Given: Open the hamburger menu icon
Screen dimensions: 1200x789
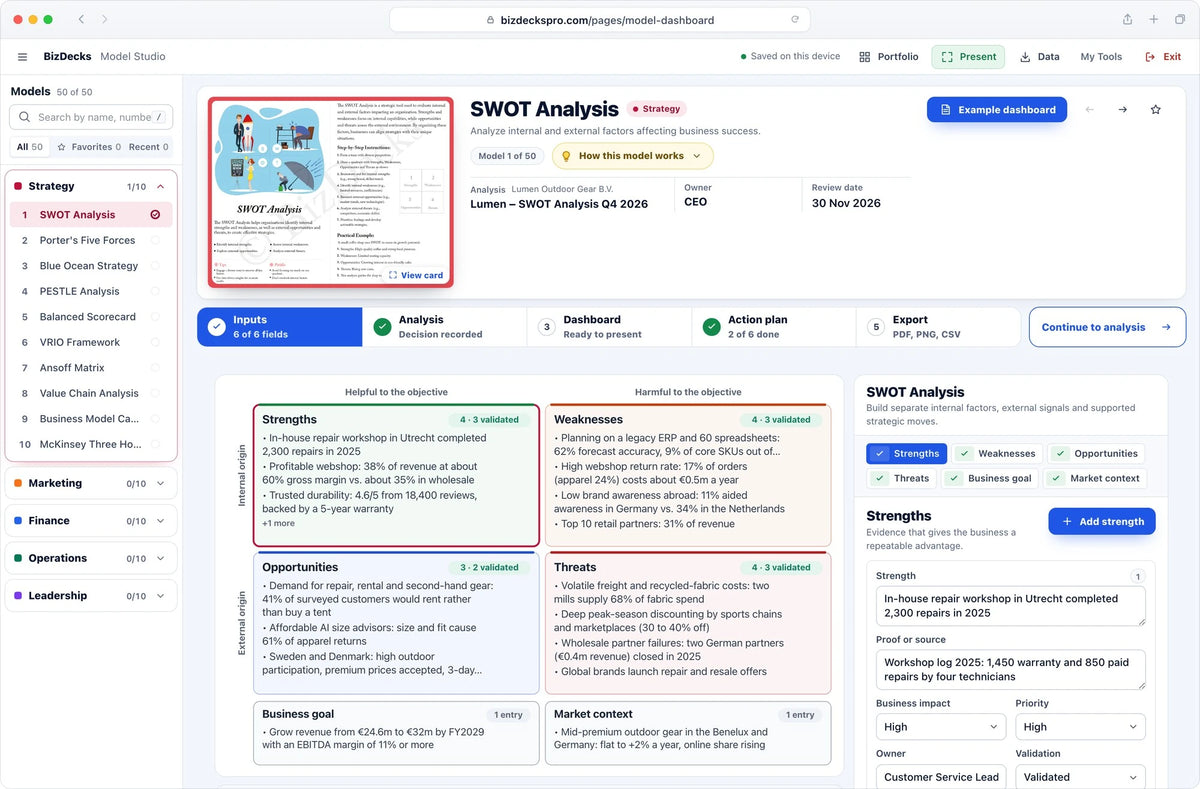Looking at the screenshot, I should coord(23,57).
